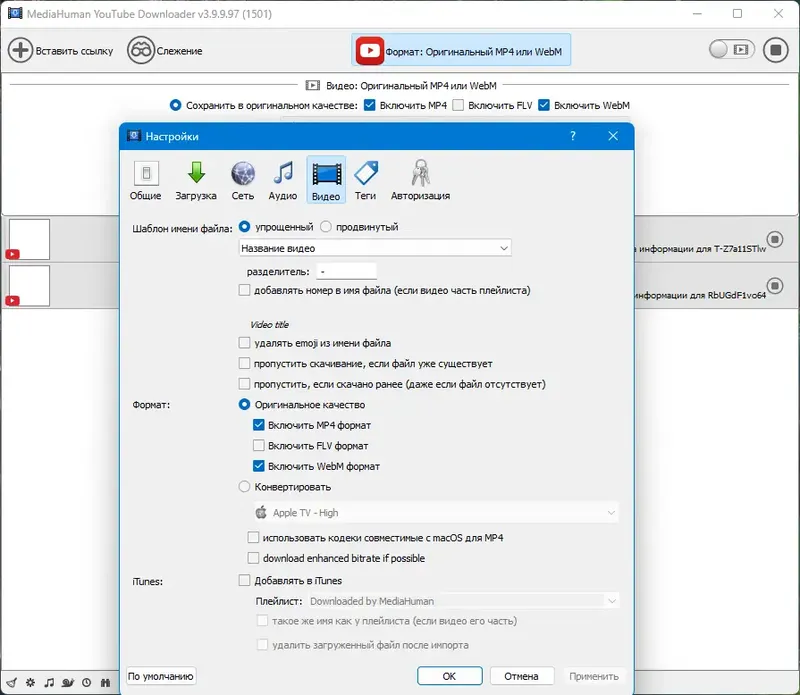Click the Применить button

[x=593, y=676]
